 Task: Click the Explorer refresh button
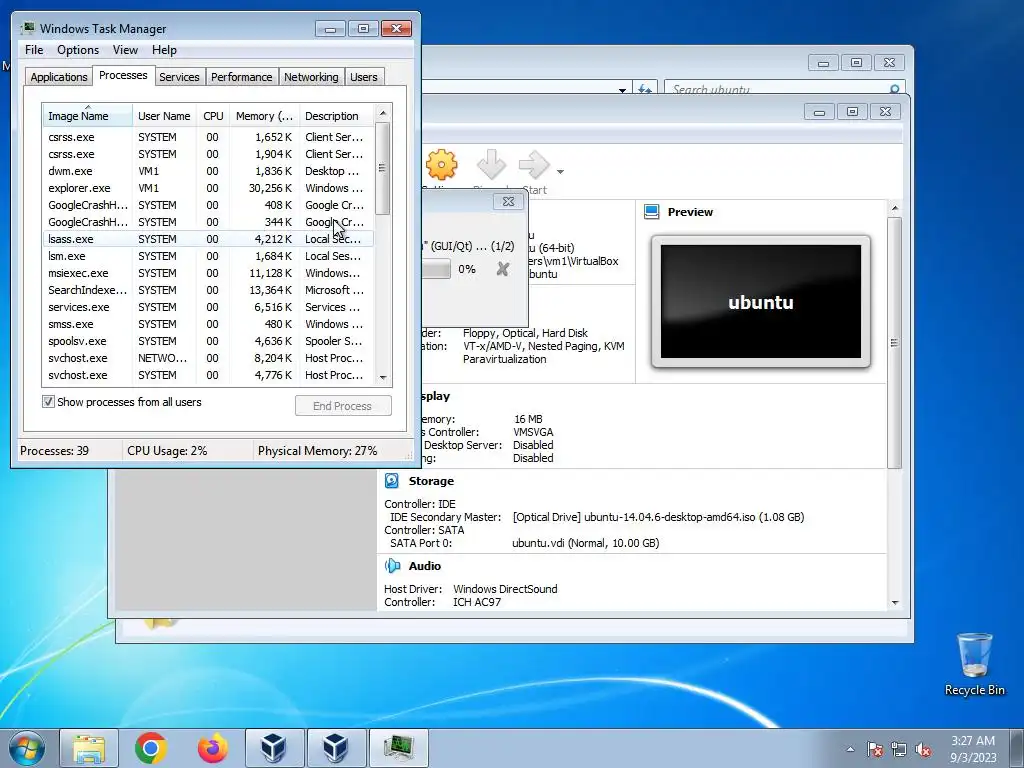coord(645,89)
